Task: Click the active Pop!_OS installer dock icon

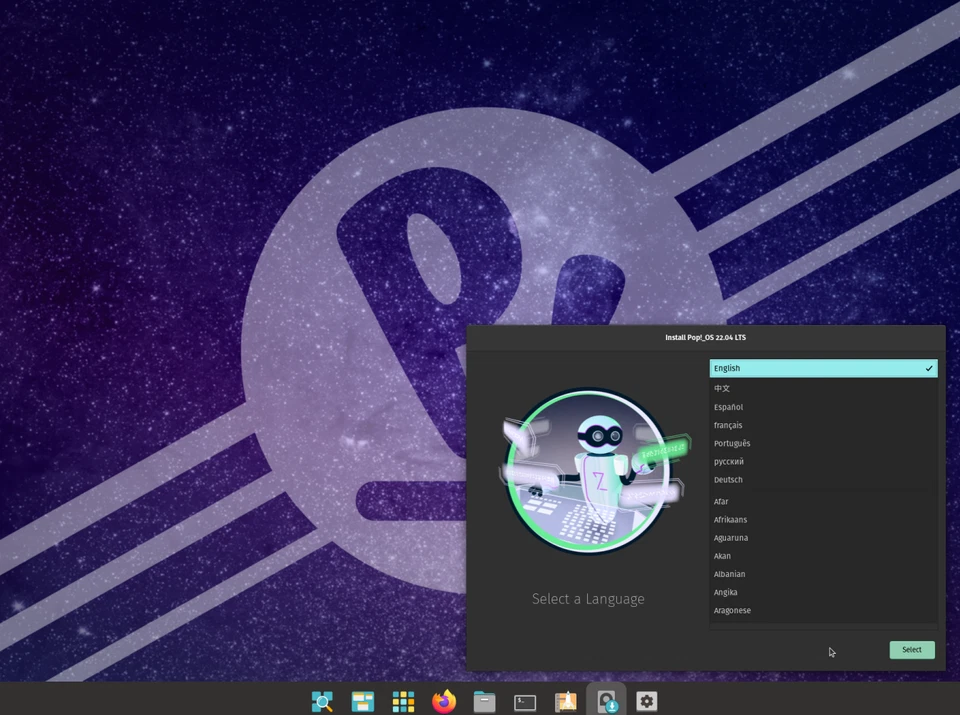Action: [x=606, y=701]
